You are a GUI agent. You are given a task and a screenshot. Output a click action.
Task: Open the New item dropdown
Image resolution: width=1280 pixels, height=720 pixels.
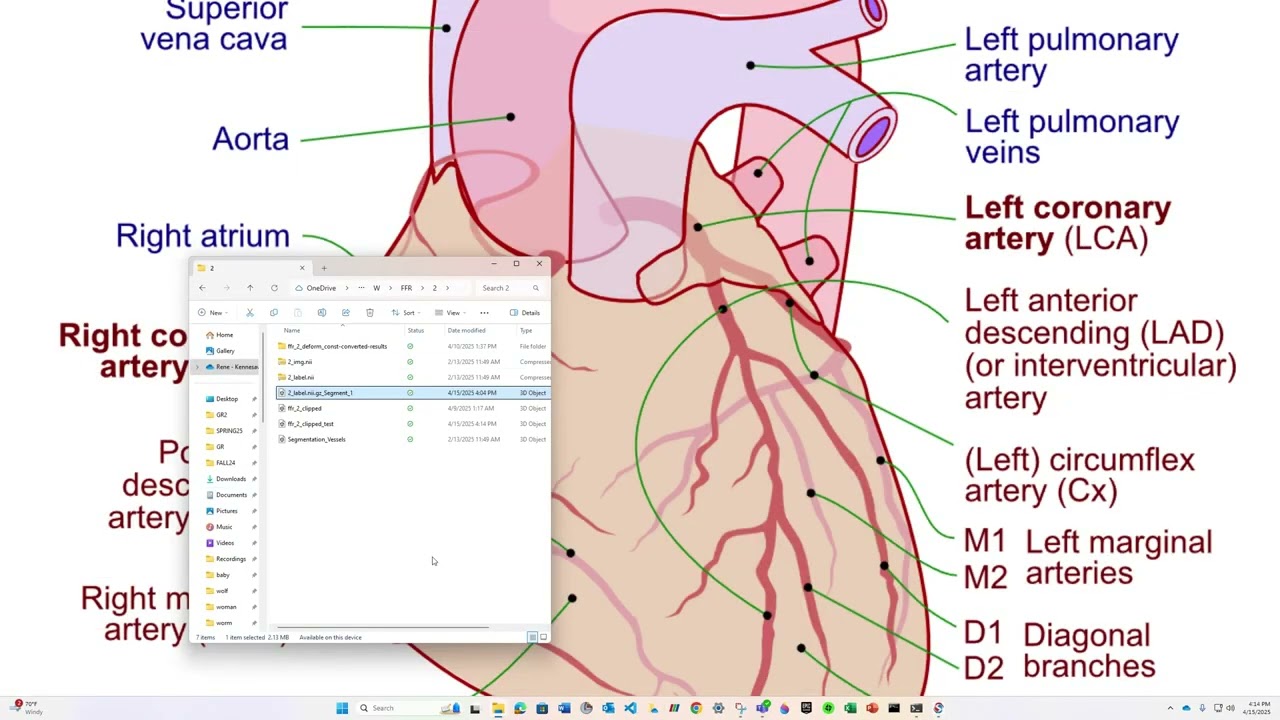coord(212,313)
